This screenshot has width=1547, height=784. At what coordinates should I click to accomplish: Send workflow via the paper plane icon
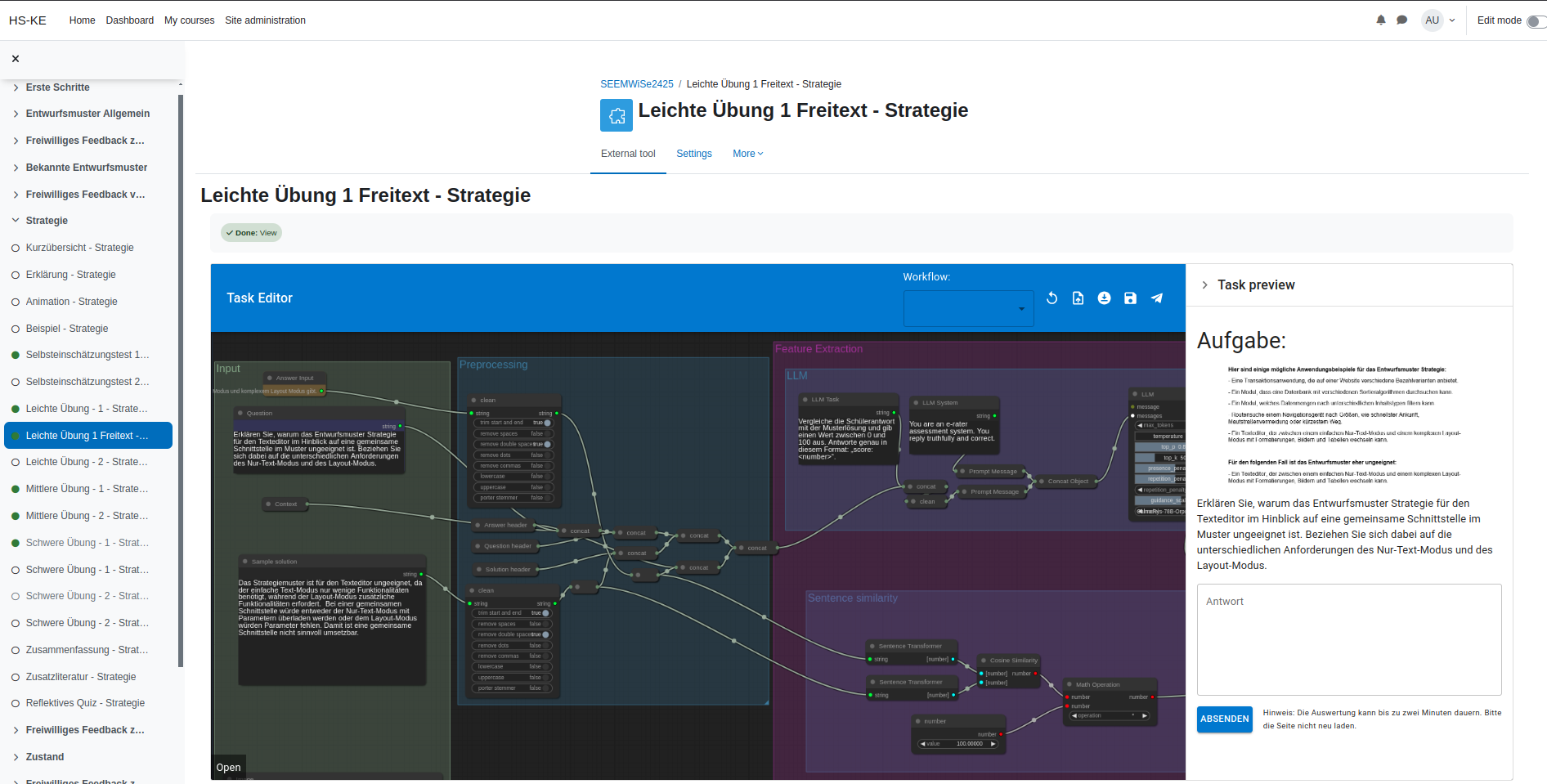(x=1157, y=298)
